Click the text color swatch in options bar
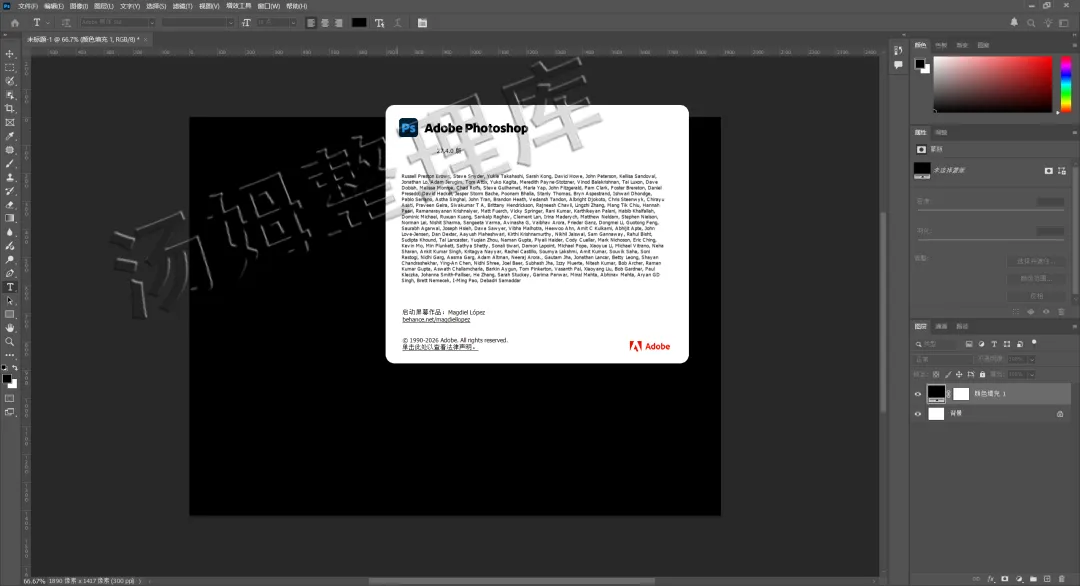Screen dimensions: 1080x586 tap(359, 23)
